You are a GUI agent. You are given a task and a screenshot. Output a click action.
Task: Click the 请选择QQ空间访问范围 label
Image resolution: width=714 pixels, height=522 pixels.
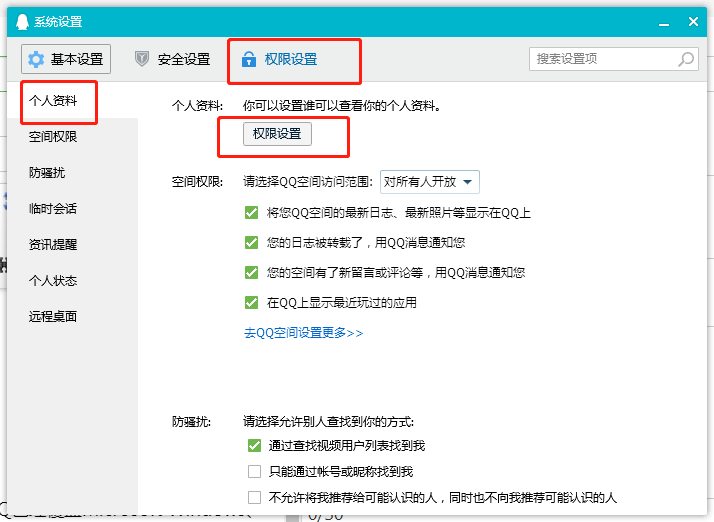[x=308, y=182]
